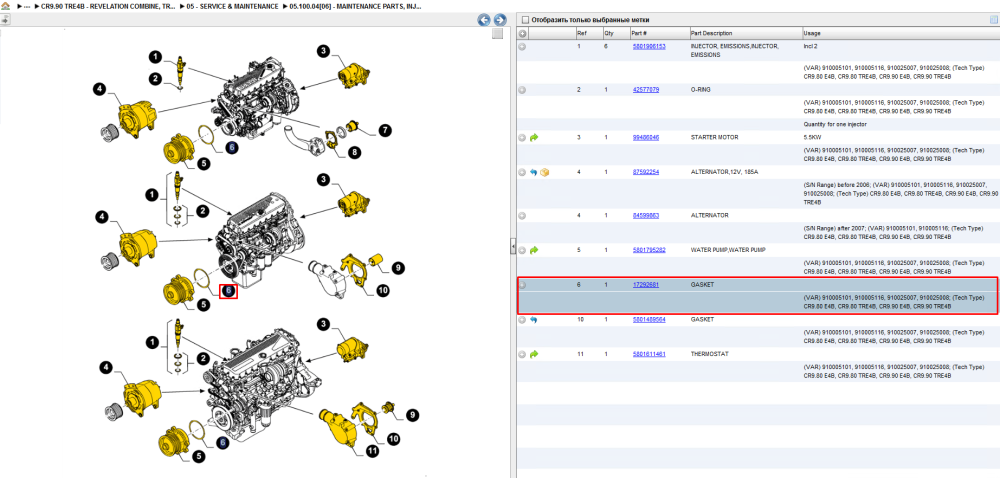
Task: Add THERMOSTAT row with its plus icon
Action: (522, 354)
